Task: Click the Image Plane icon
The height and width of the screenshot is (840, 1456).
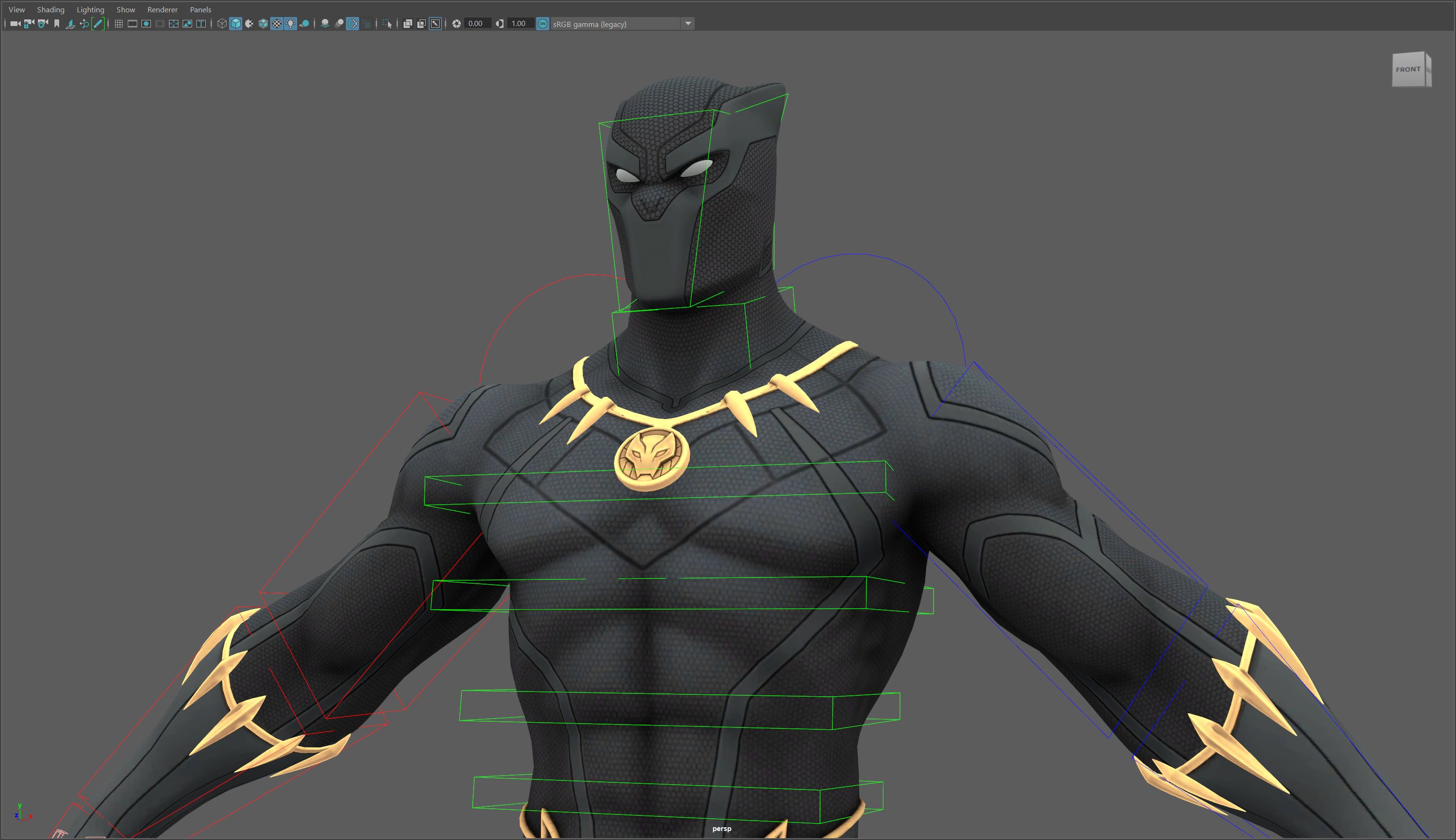Action: pyautogui.click(x=71, y=24)
